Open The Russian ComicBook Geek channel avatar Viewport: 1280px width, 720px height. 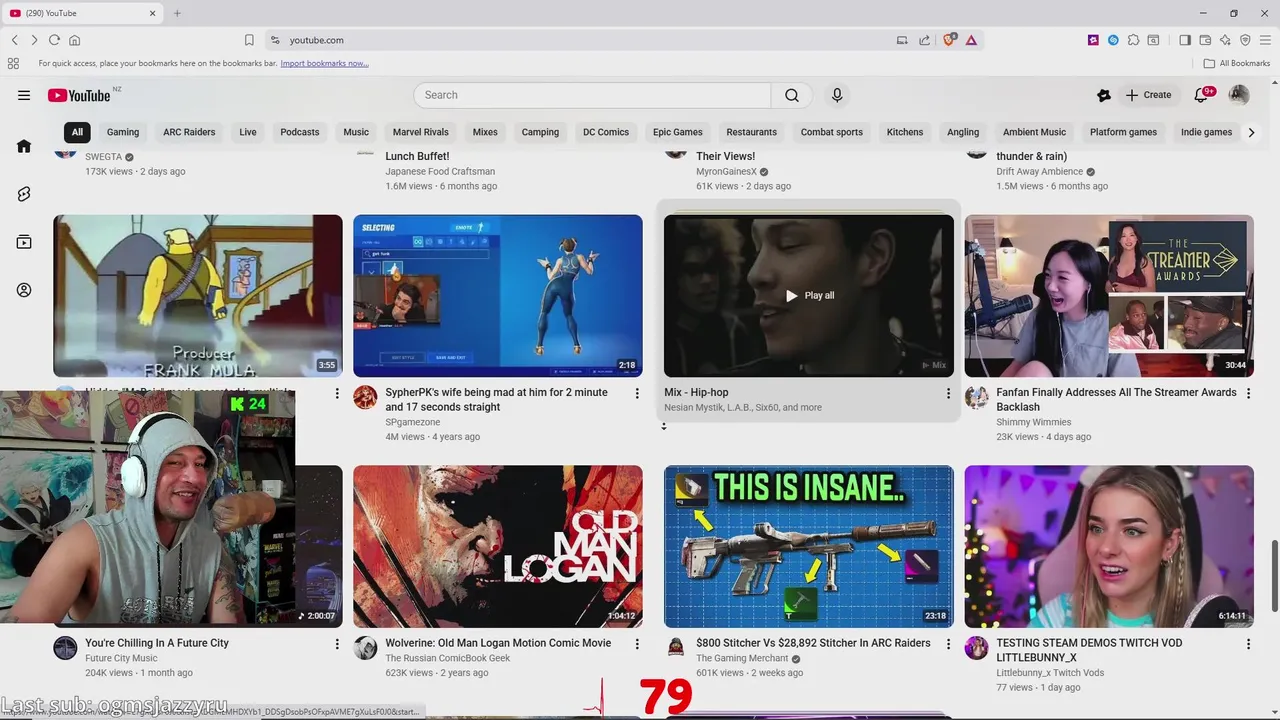(x=366, y=648)
